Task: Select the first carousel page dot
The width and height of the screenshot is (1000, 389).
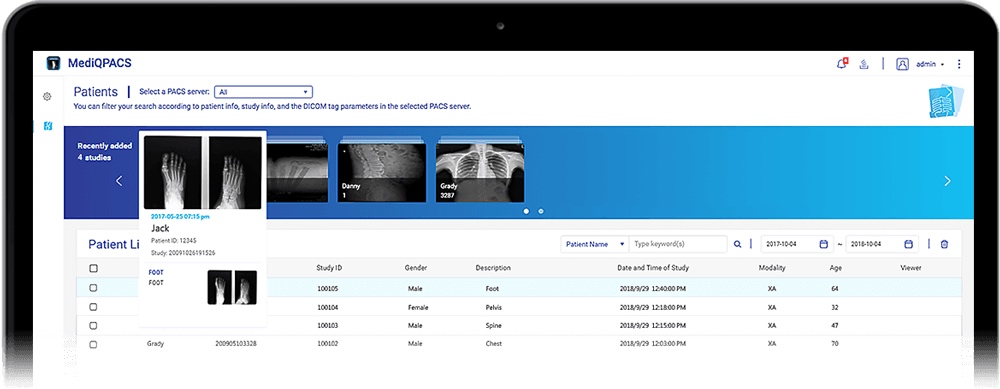Action: (526, 211)
